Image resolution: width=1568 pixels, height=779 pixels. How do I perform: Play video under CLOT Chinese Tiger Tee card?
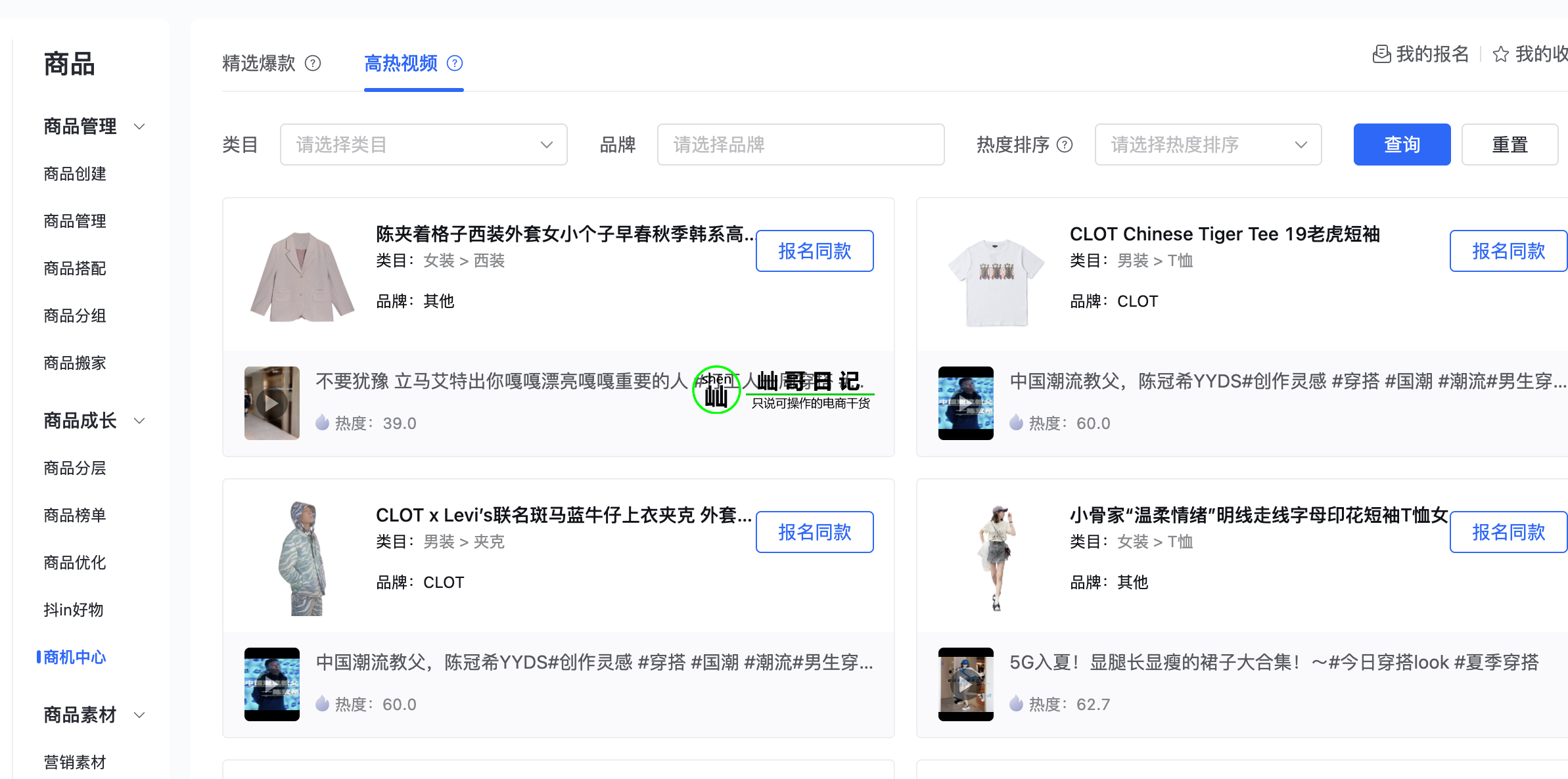tap(966, 403)
